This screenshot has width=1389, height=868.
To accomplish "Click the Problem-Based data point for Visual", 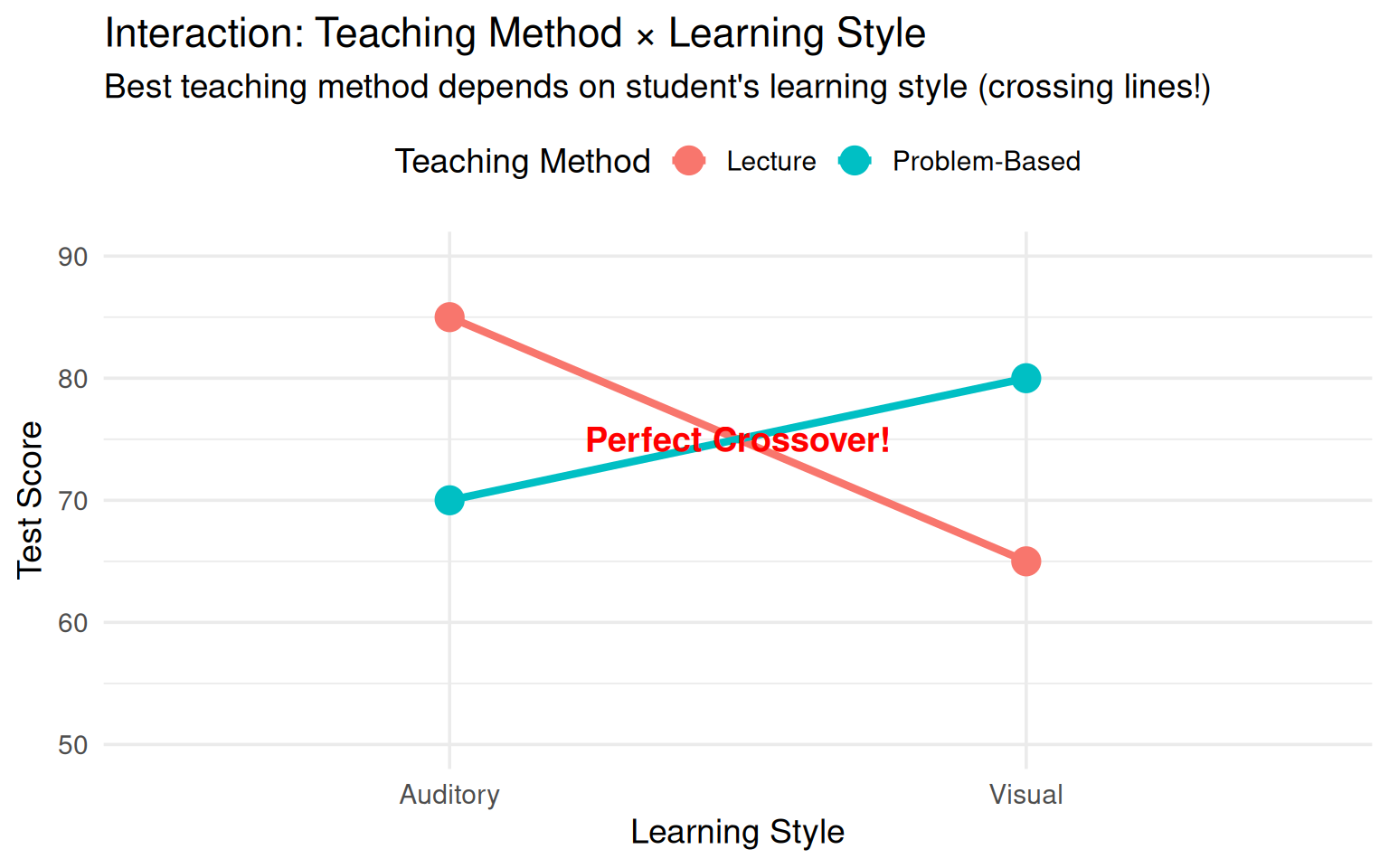I will pos(1025,378).
